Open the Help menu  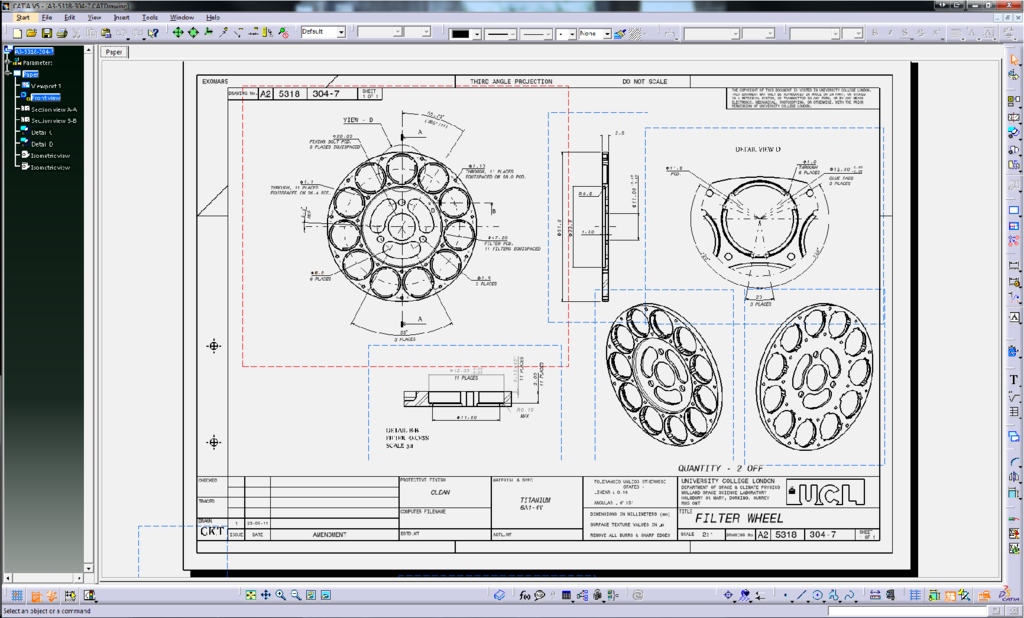pyautogui.click(x=213, y=18)
